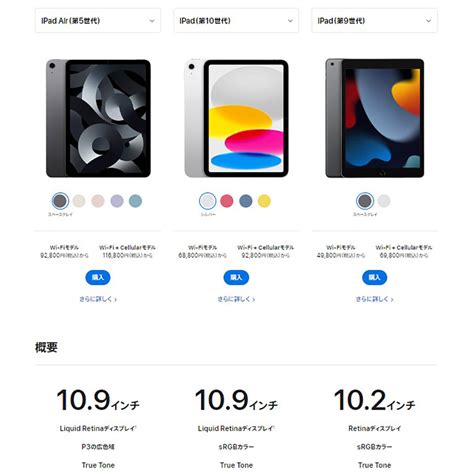Image resolution: width=474 pixels, height=475 pixels.
Task: Choose the starlight swatch for iPad Air
Action: [x=79, y=201]
